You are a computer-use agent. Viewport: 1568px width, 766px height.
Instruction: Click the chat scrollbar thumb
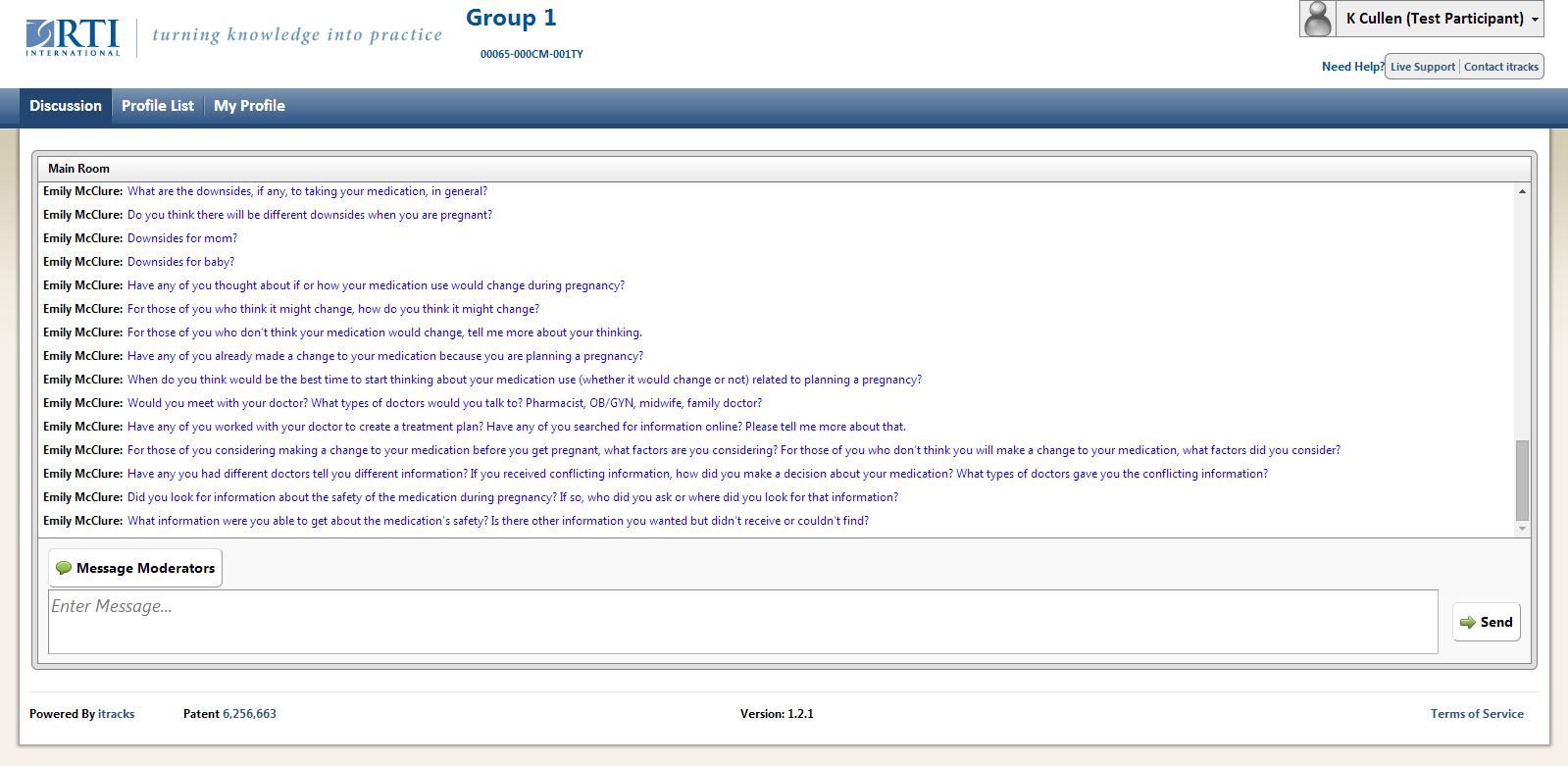[x=1522, y=481]
